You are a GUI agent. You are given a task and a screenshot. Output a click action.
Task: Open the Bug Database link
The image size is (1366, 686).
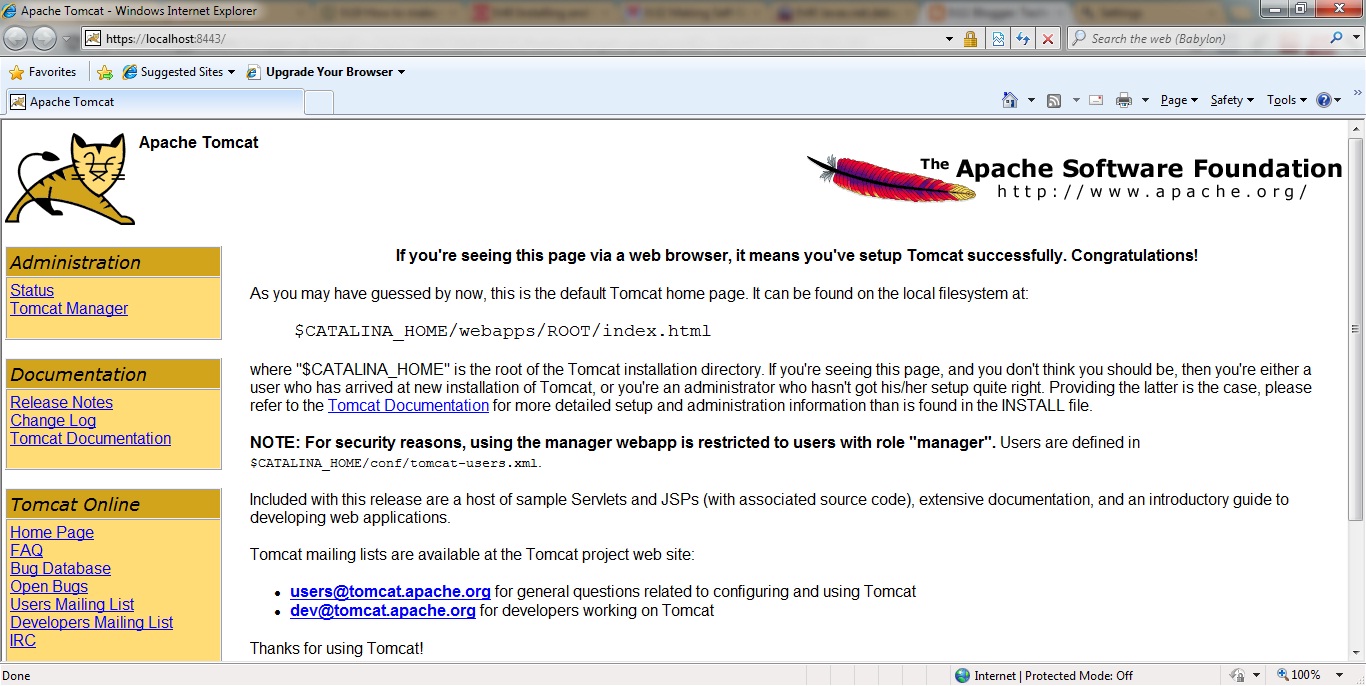60,568
